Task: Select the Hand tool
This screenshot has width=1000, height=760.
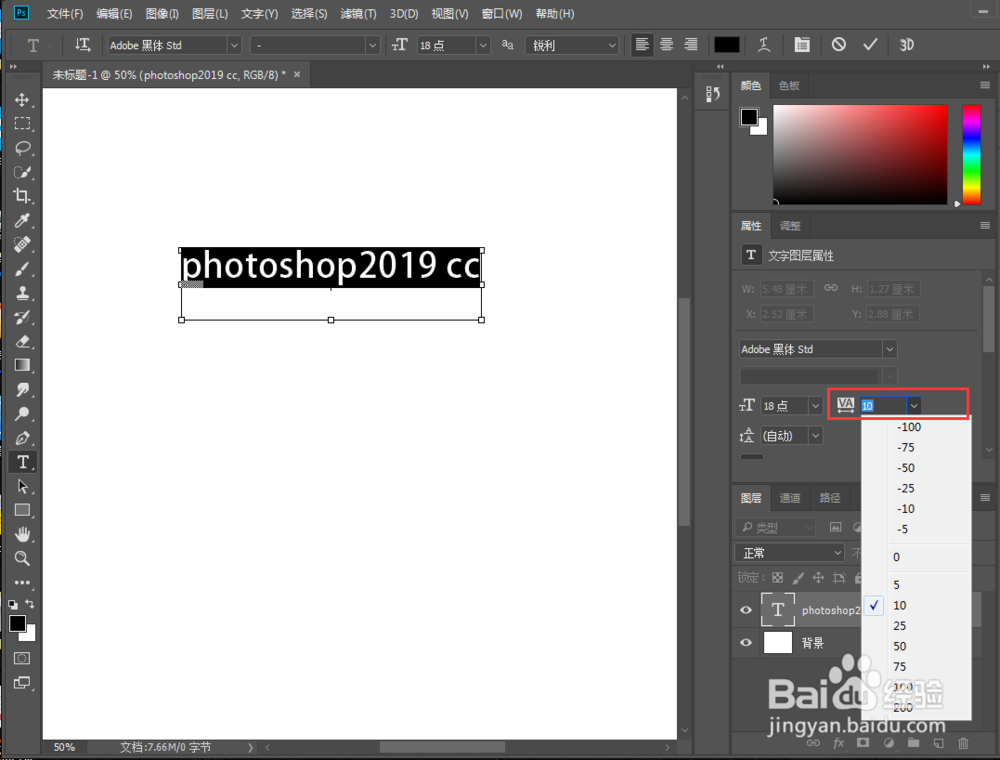Action: tap(22, 534)
